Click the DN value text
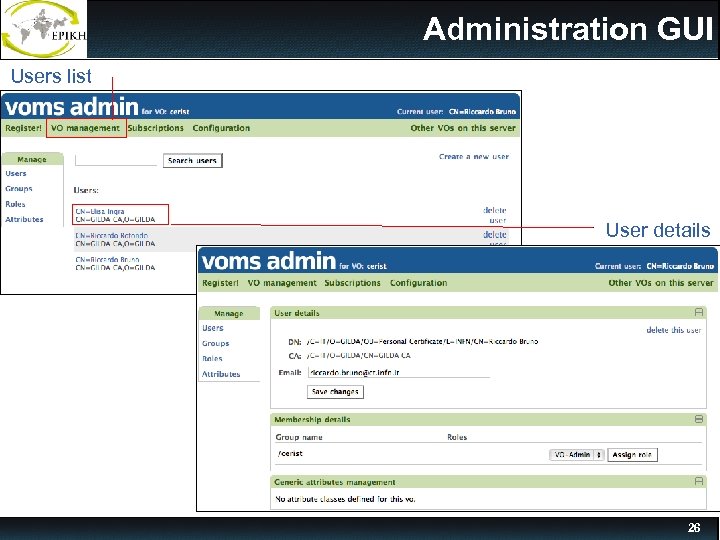This screenshot has height=540, width=720. click(x=422, y=342)
